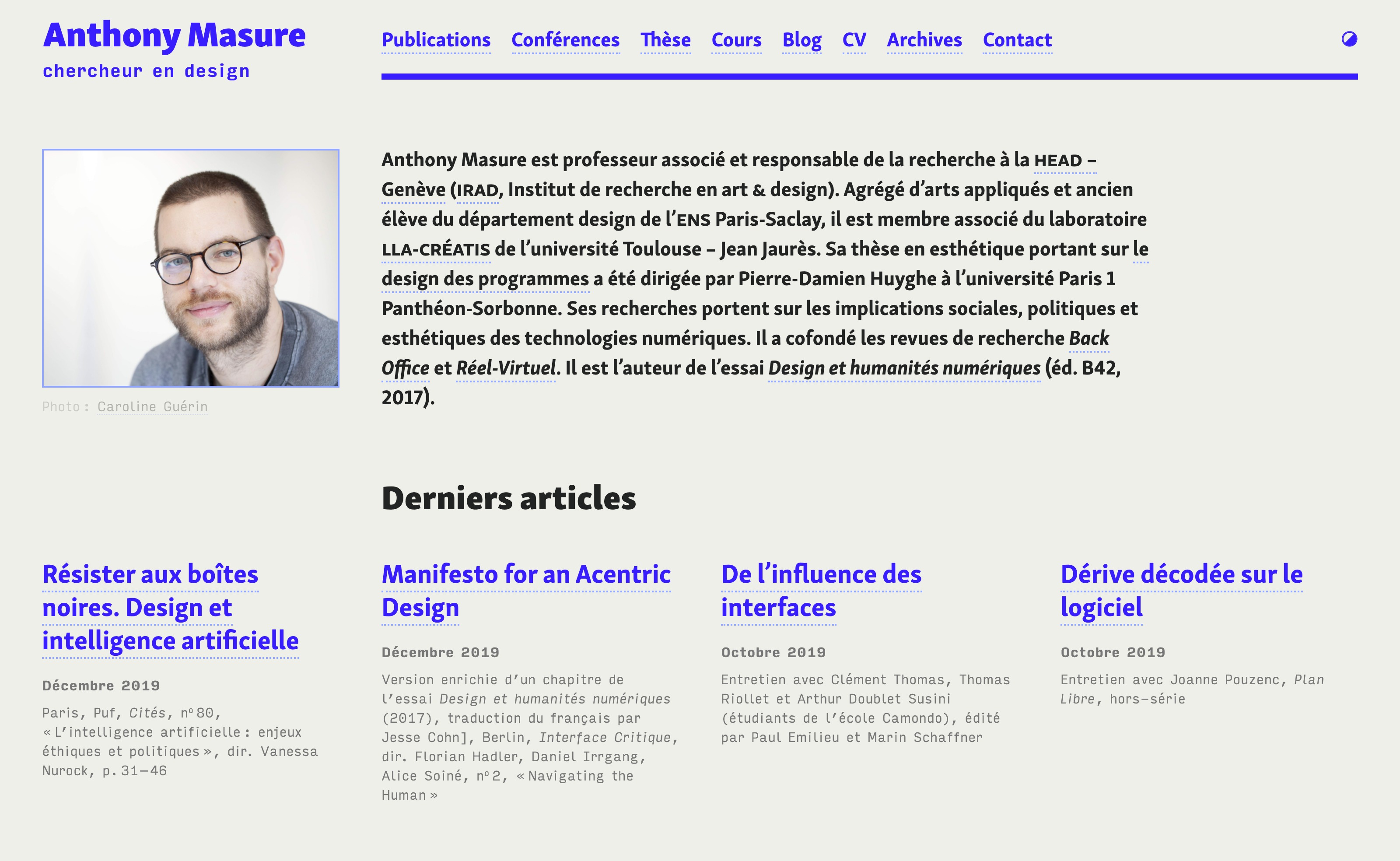Open Réel-Virtuel journal link

click(x=506, y=368)
